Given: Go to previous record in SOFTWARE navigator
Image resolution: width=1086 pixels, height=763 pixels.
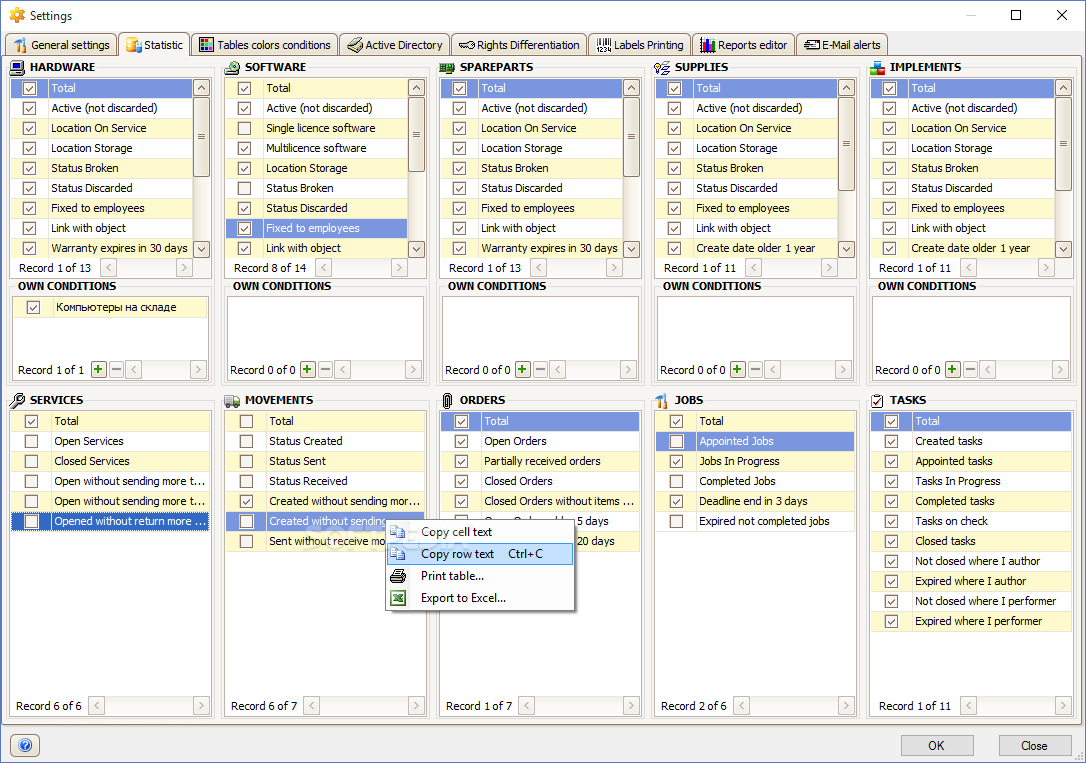Looking at the screenshot, I should 323,268.
